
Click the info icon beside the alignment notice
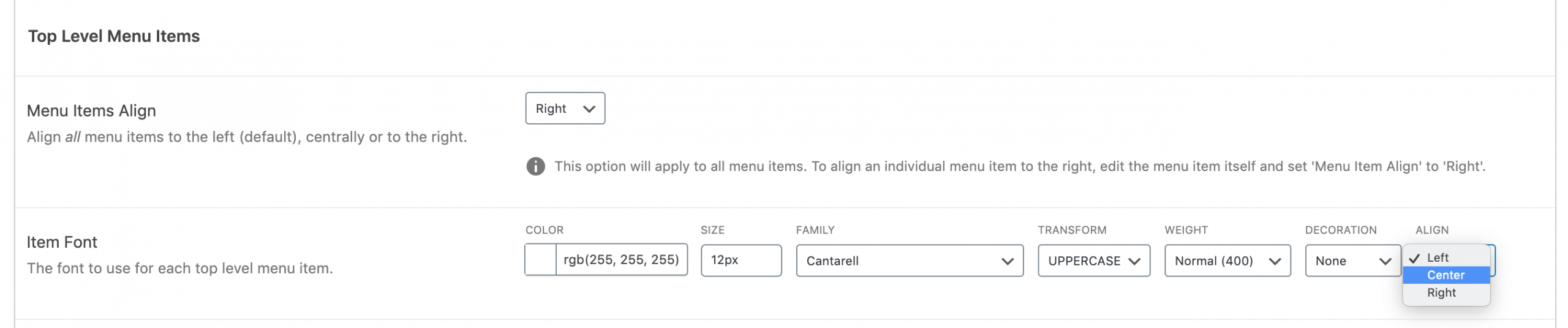pyautogui.click(x=535, y=166)
